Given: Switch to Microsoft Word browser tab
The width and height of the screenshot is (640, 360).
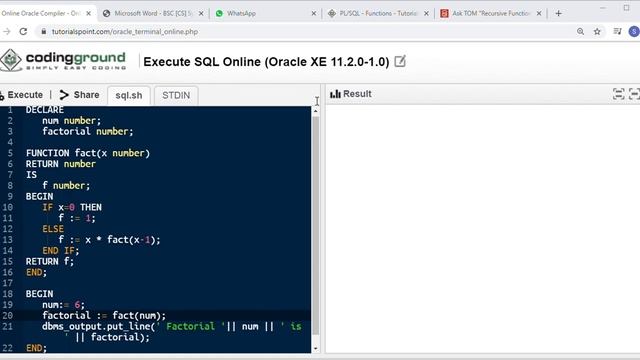Looking at the screenshot, I should click(153, 13).
